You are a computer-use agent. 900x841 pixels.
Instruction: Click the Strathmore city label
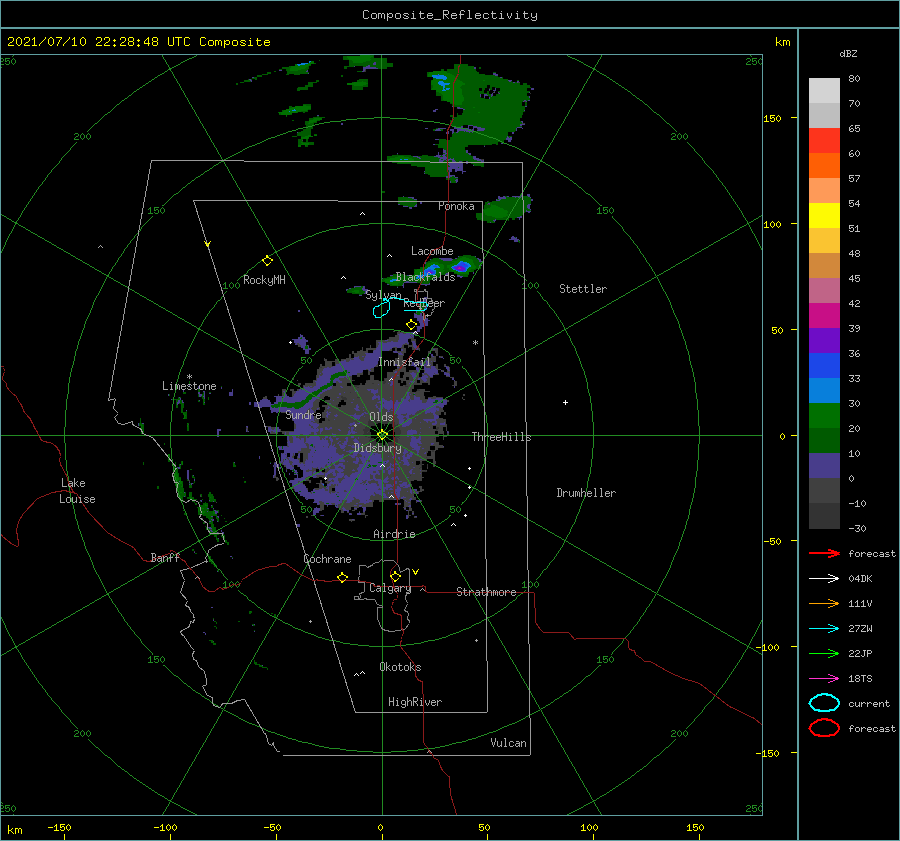[486, 592]
